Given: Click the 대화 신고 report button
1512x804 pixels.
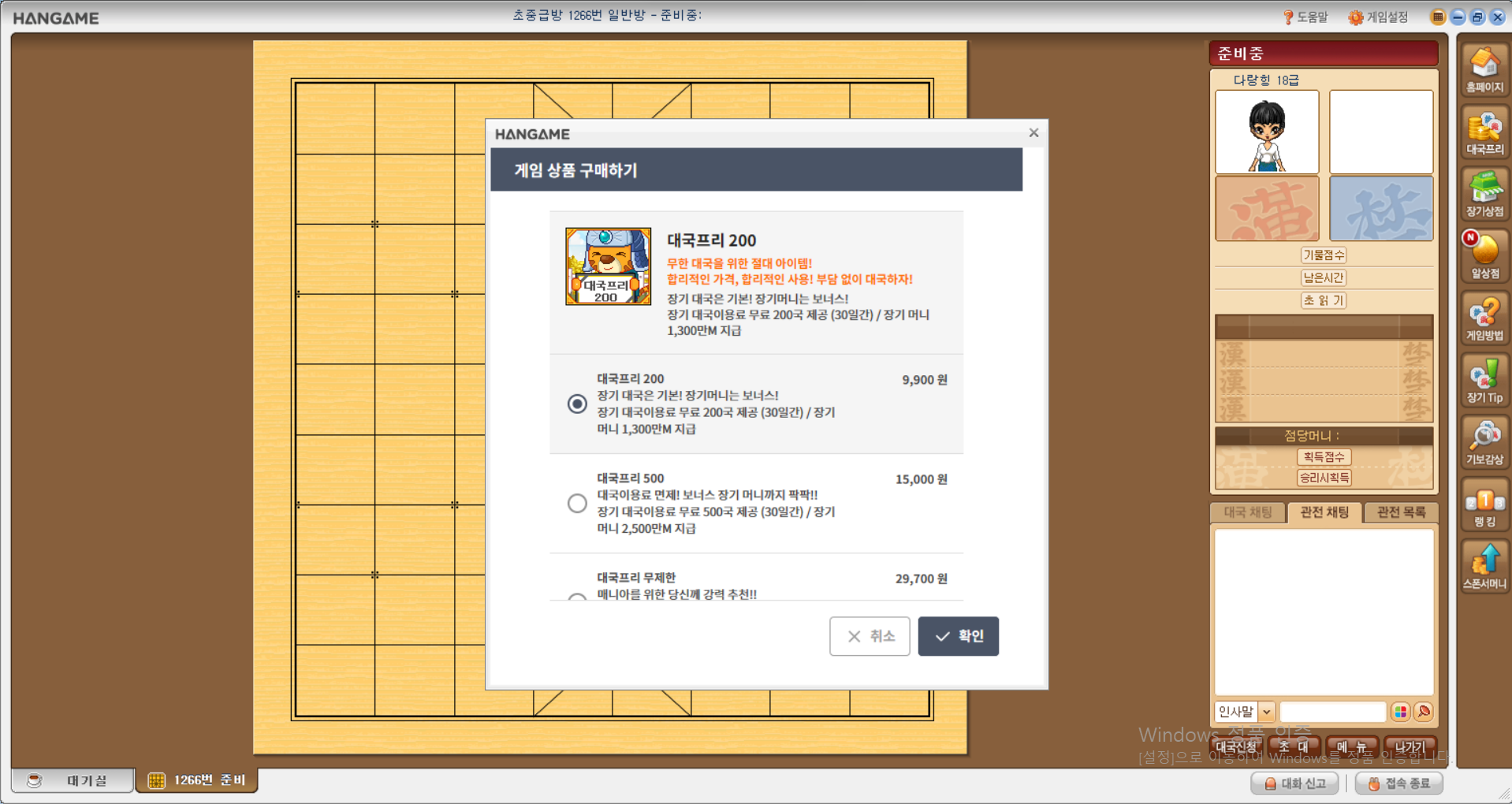Looking at the screenshot, I should tap(1294, 784).
